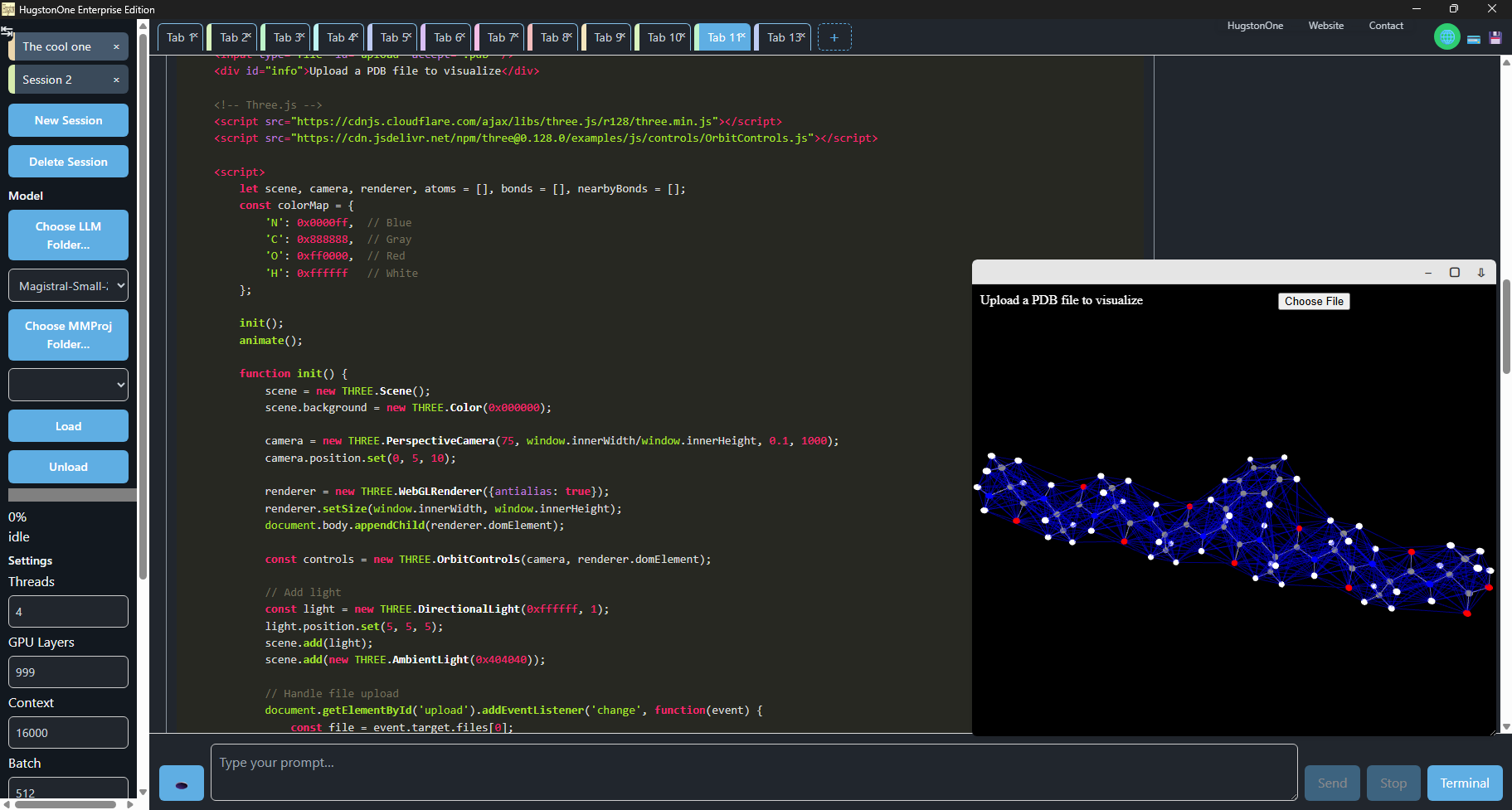Click the prompt text area

(x=754, y=772)
